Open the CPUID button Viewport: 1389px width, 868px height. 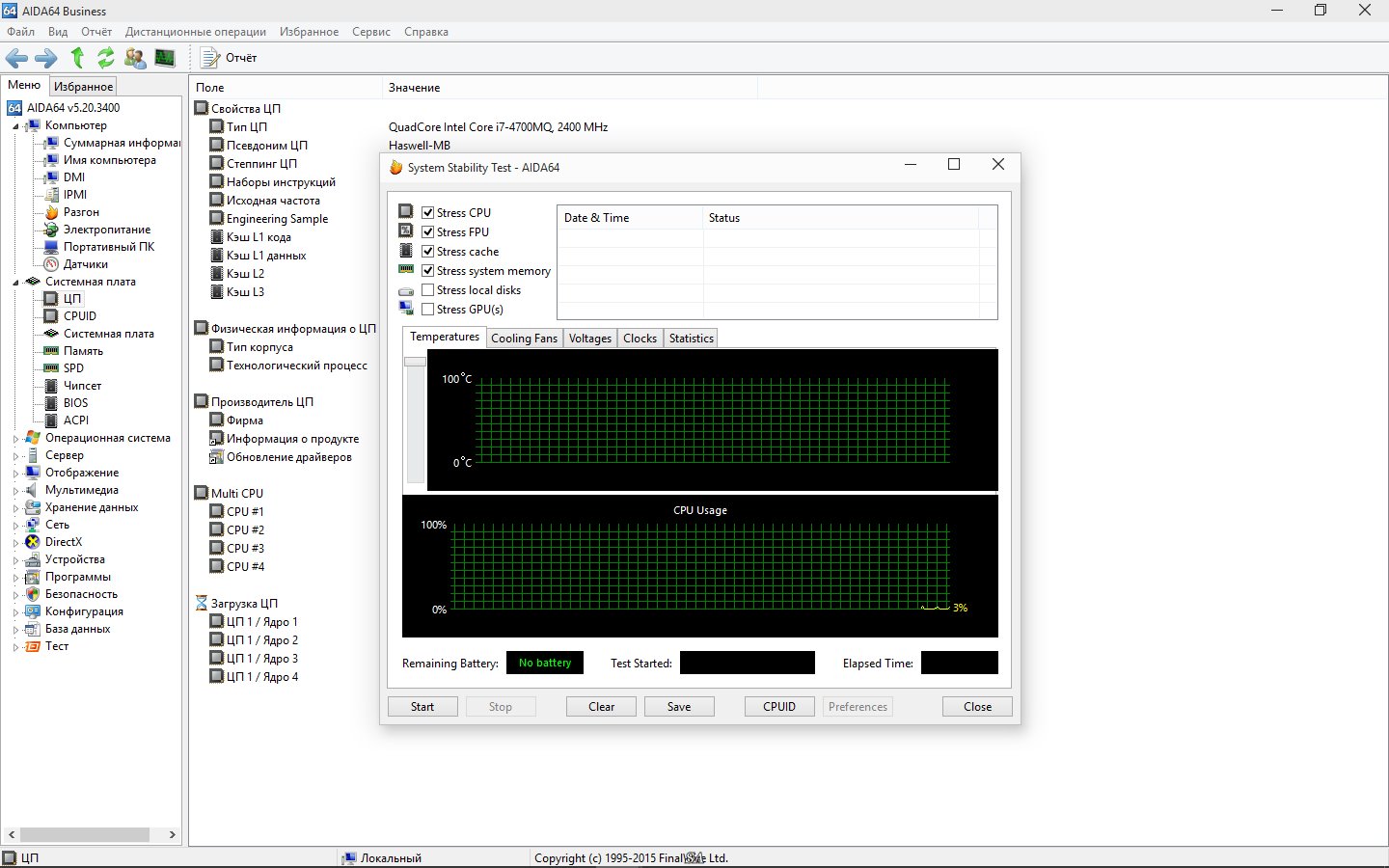[x=779, y=707]
